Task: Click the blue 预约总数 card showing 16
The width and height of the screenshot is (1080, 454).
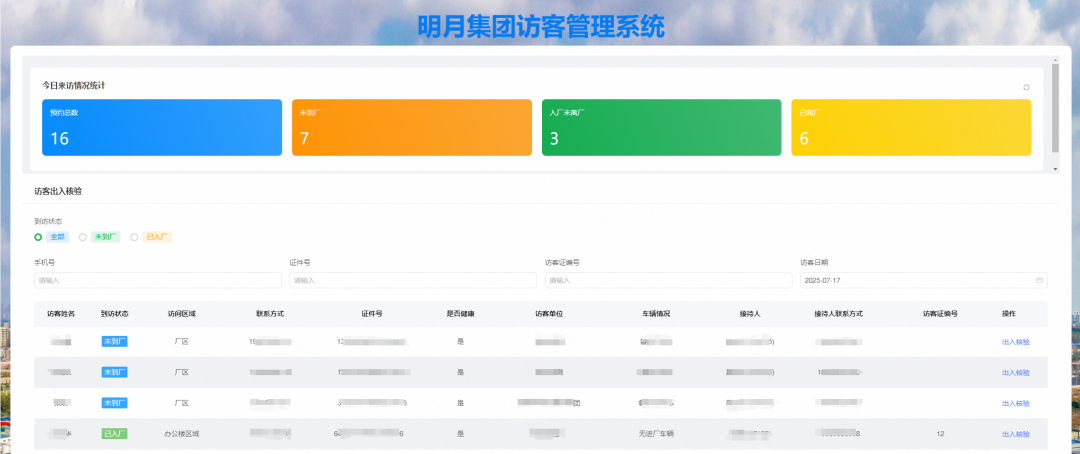Action: [161, 127]
